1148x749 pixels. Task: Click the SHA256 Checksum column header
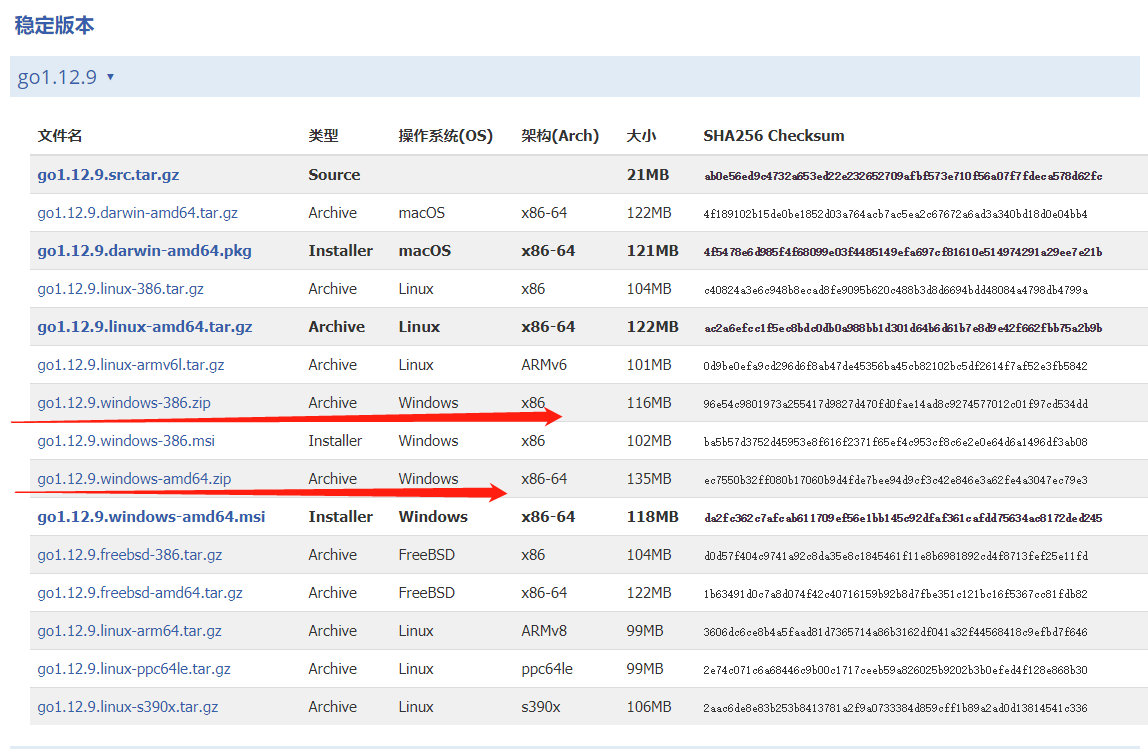point(774,136)
